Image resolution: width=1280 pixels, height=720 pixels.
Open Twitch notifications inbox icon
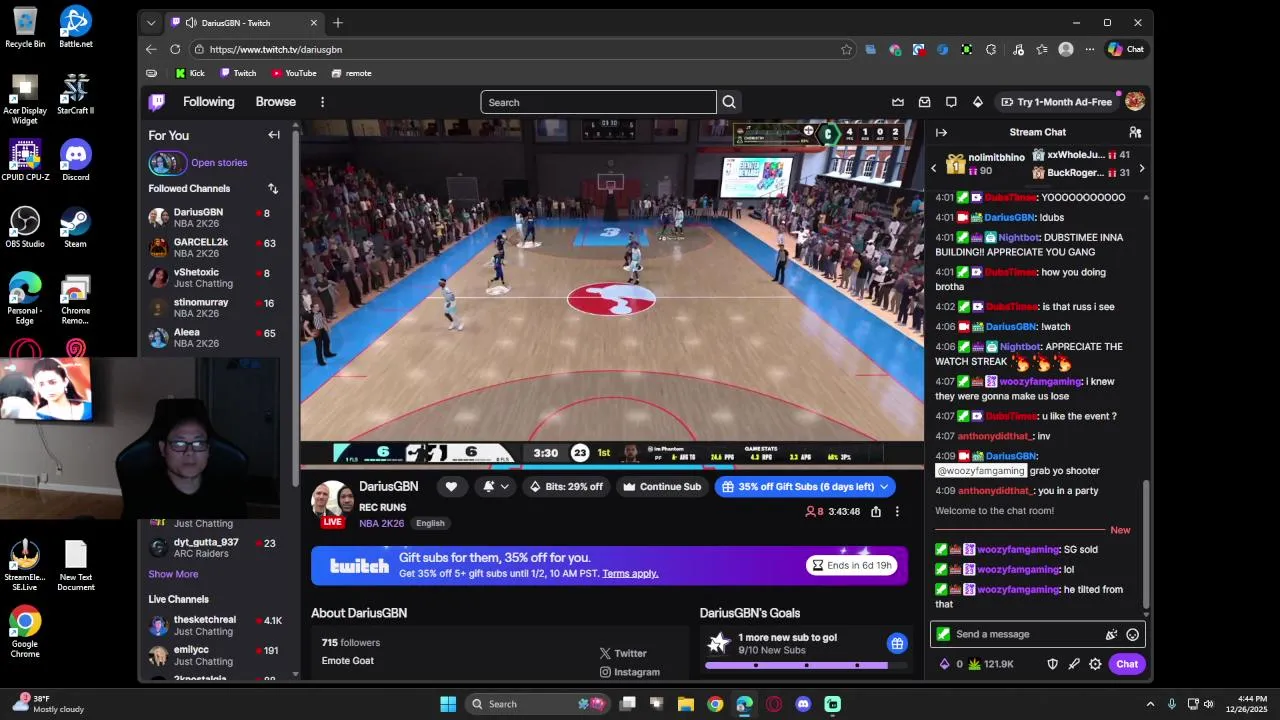pos(925,102)
